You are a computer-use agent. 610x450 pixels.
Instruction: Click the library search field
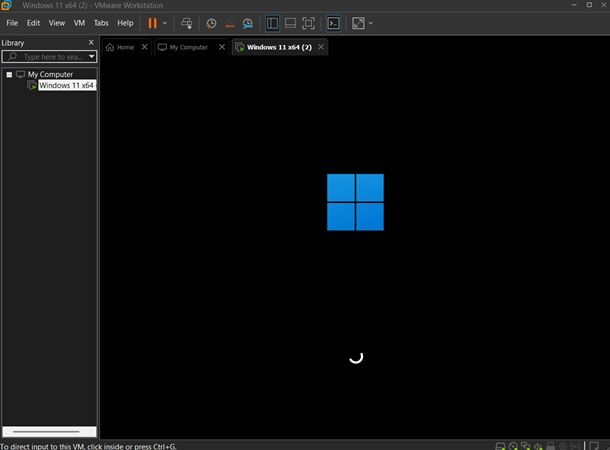pyautogui.click(x=49, y=57)
